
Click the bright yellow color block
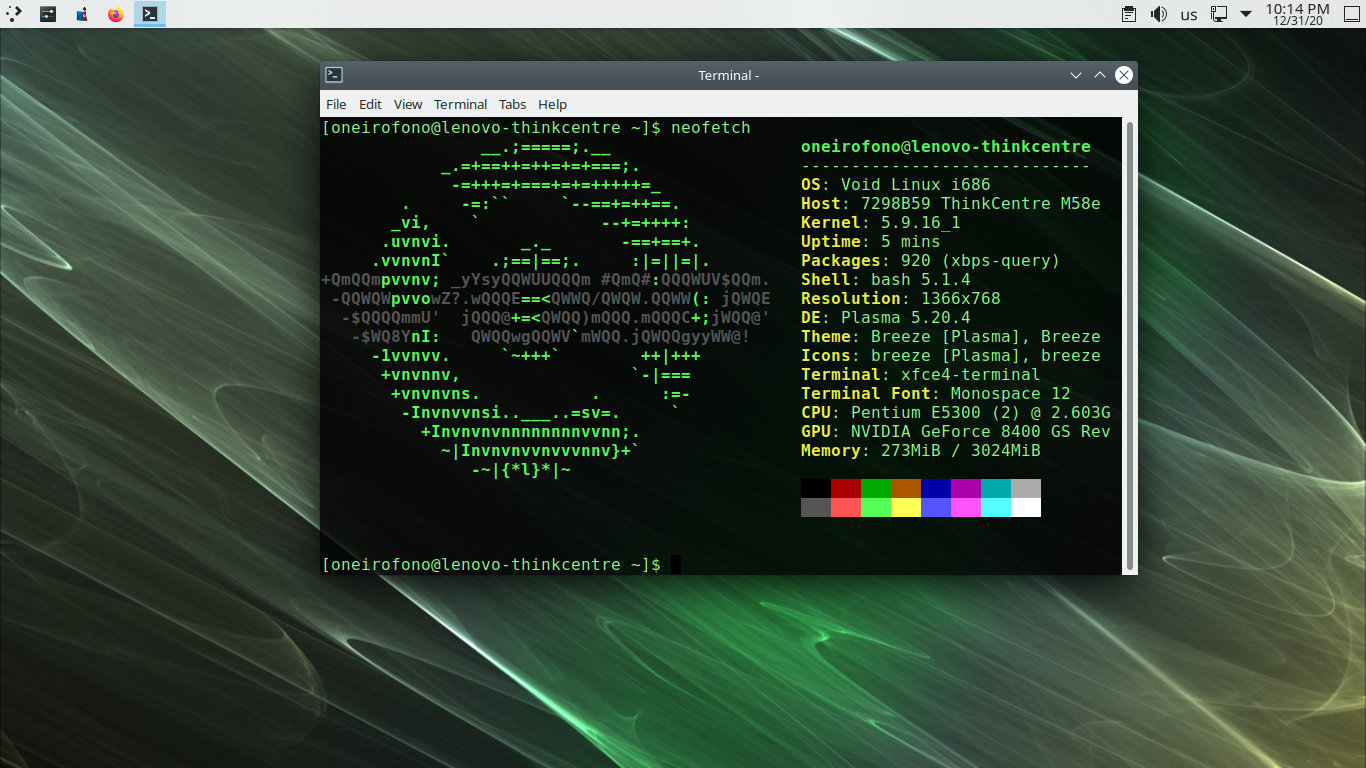coord(906,507)
